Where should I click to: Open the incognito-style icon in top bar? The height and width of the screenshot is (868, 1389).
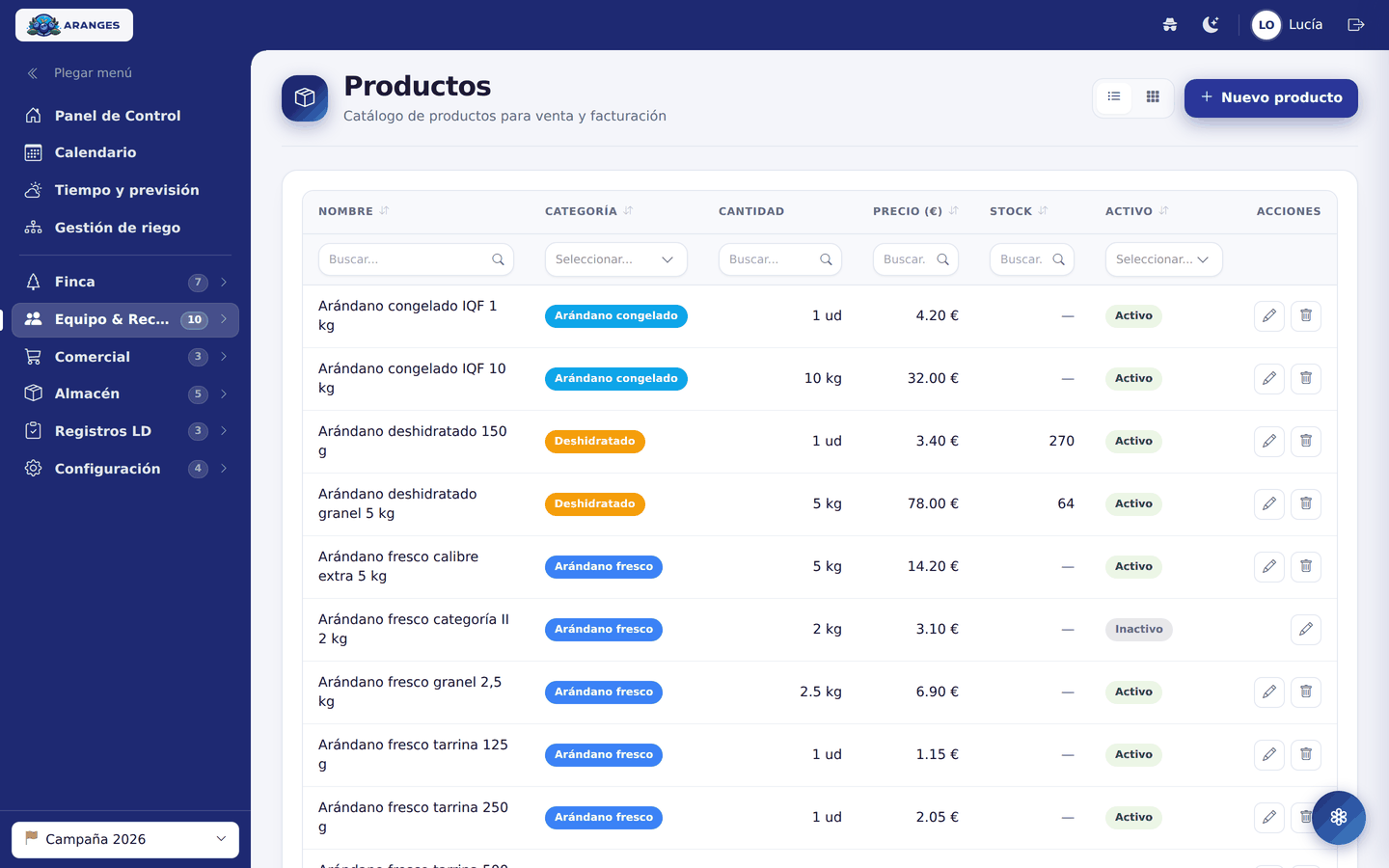(1170, 25)
